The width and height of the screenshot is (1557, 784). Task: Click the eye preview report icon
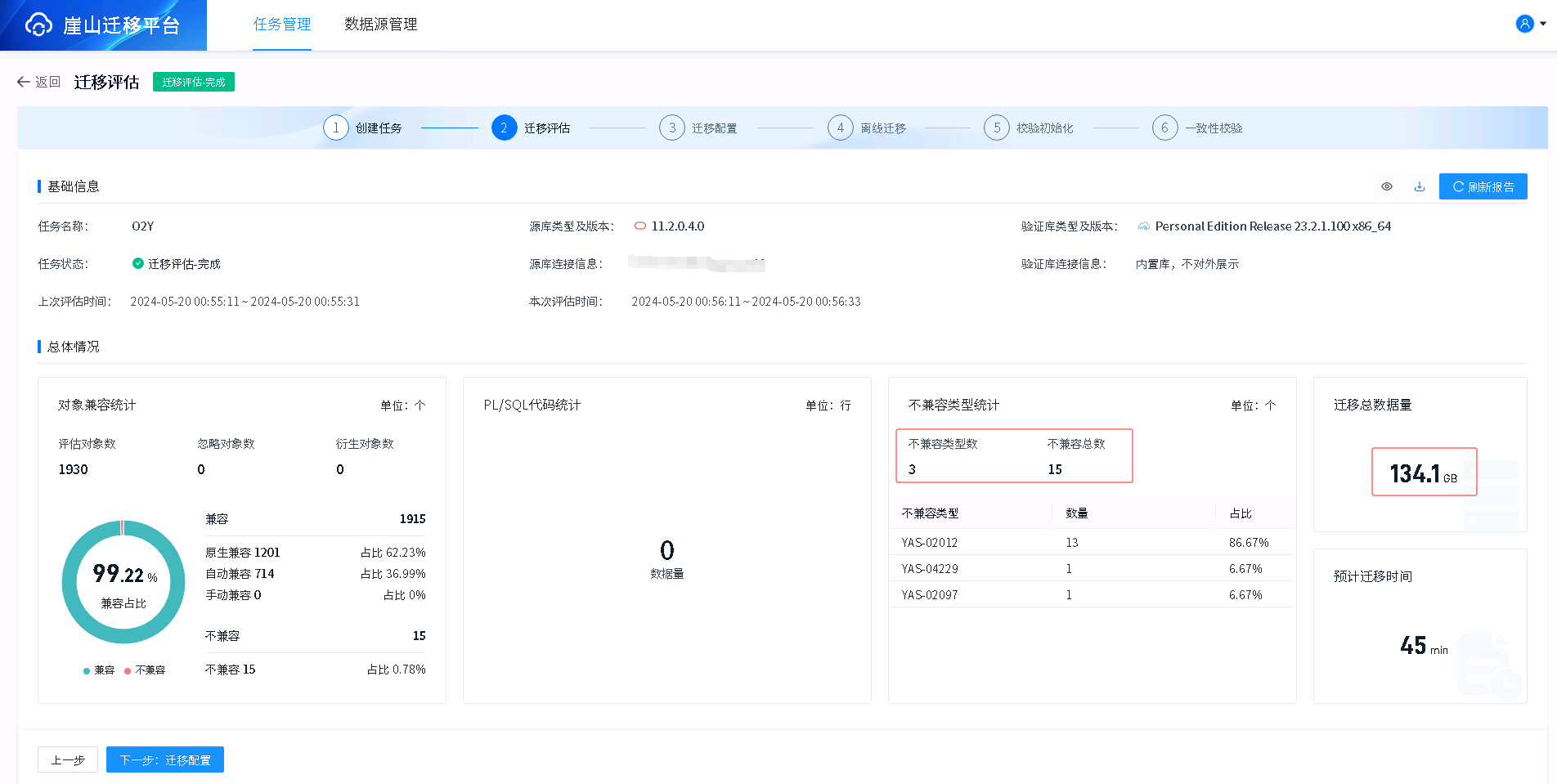[x=1387, y=186]
